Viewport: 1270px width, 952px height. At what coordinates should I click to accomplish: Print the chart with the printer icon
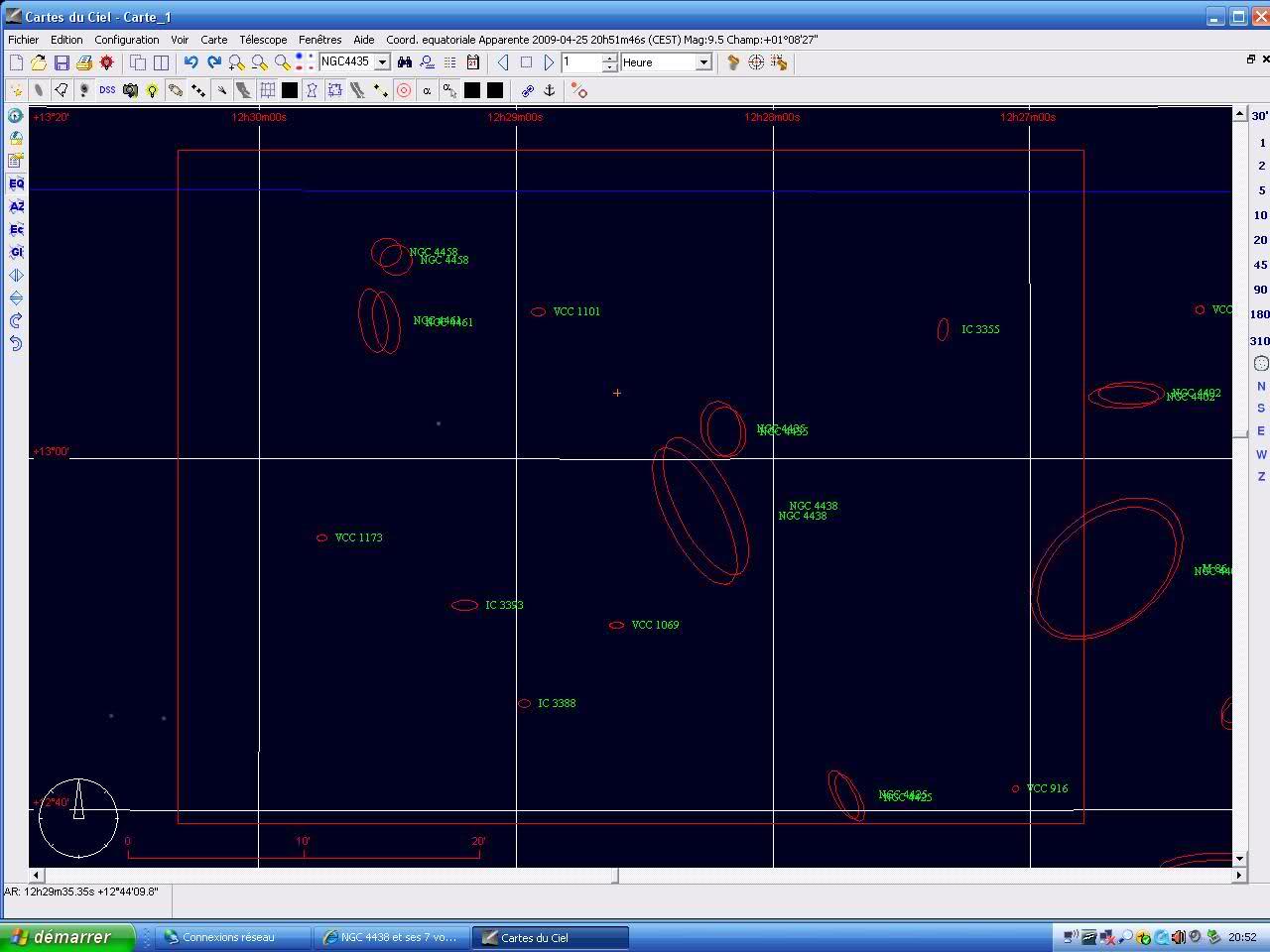coord(84,62)
